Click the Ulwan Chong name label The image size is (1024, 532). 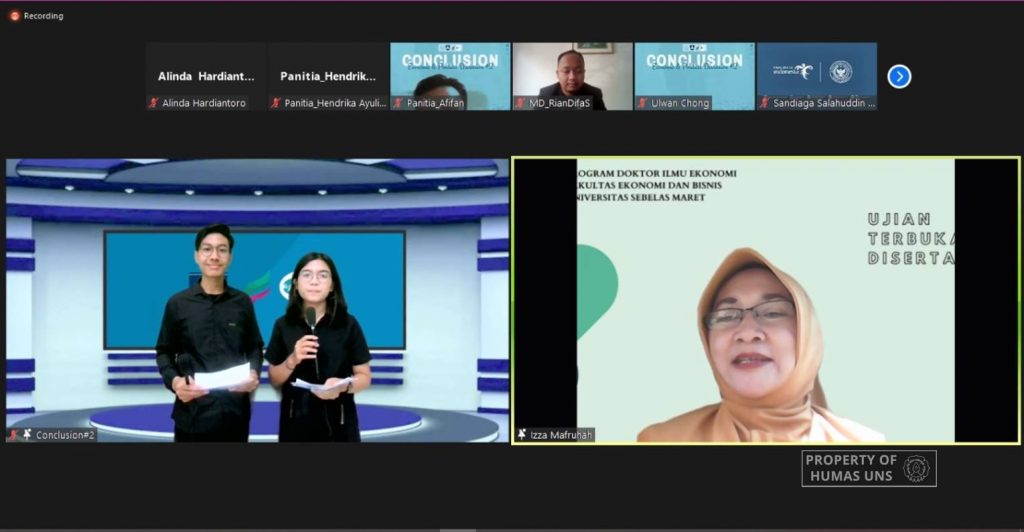click(680, 103)
